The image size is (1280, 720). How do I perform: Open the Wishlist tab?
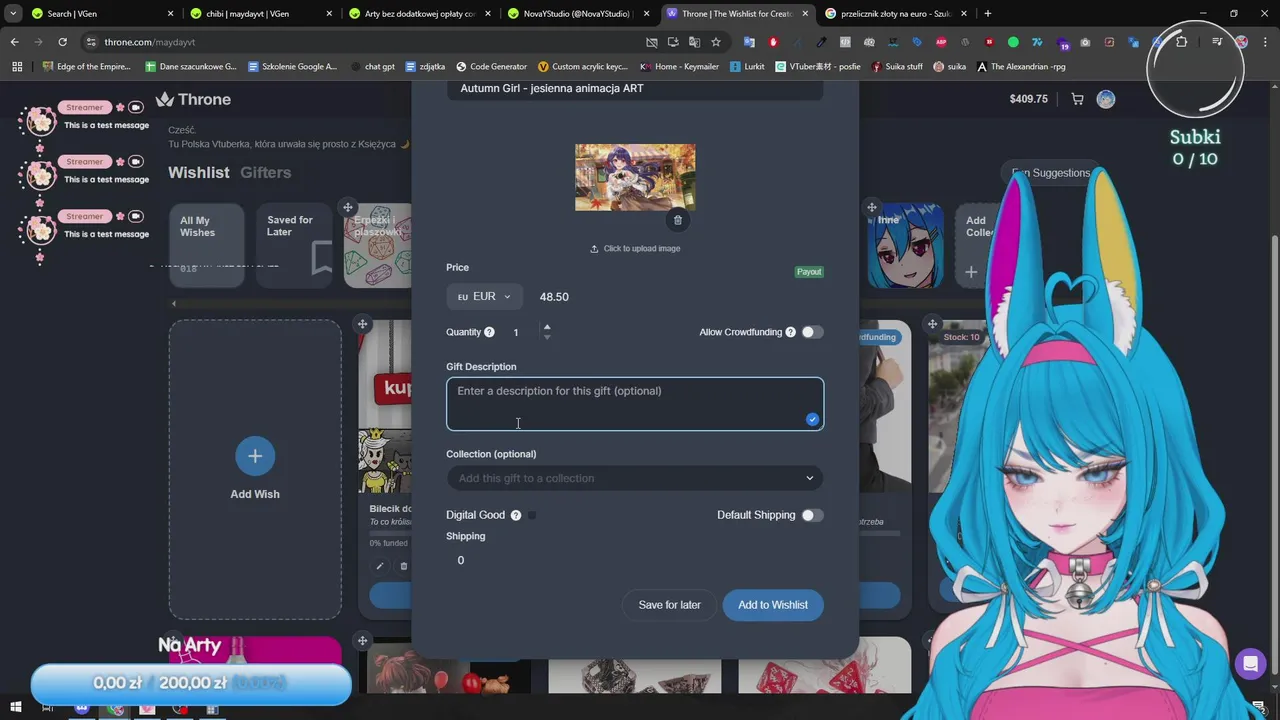199,172
